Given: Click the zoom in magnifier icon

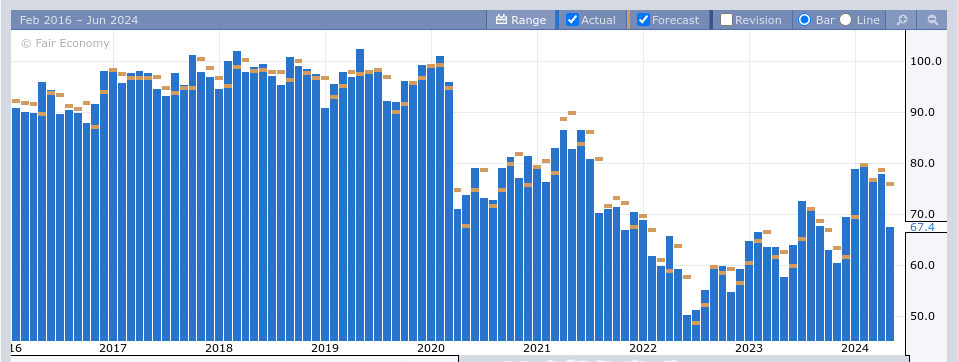Looking at the screenshot, I should tap(902, 20).
